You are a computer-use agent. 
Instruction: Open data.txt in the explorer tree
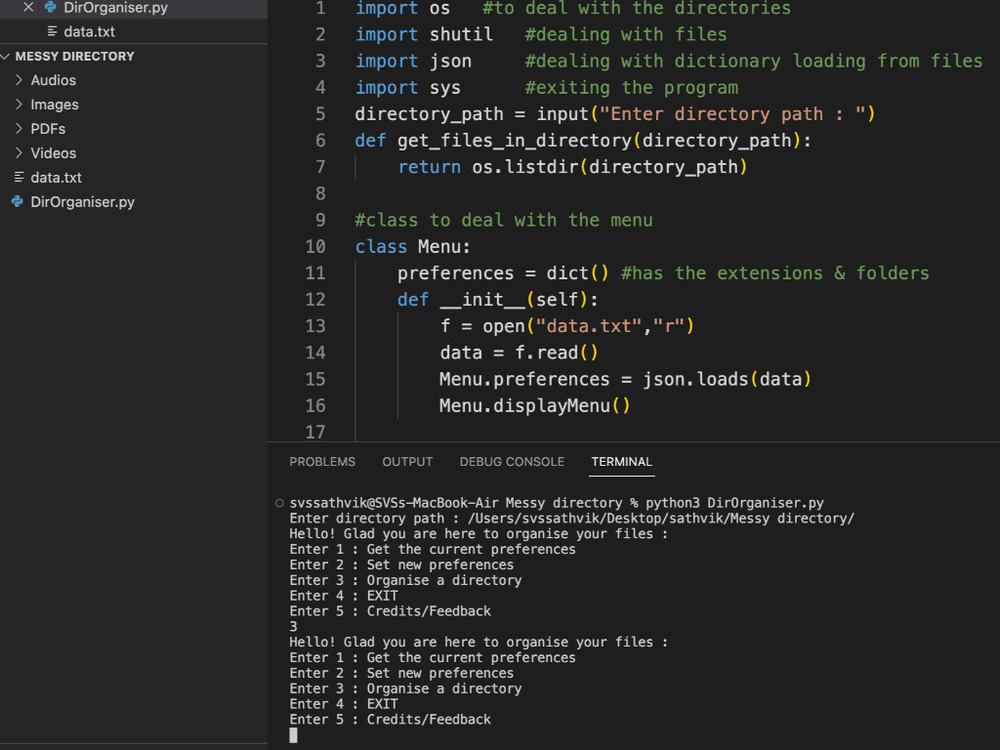click(56, 177)
